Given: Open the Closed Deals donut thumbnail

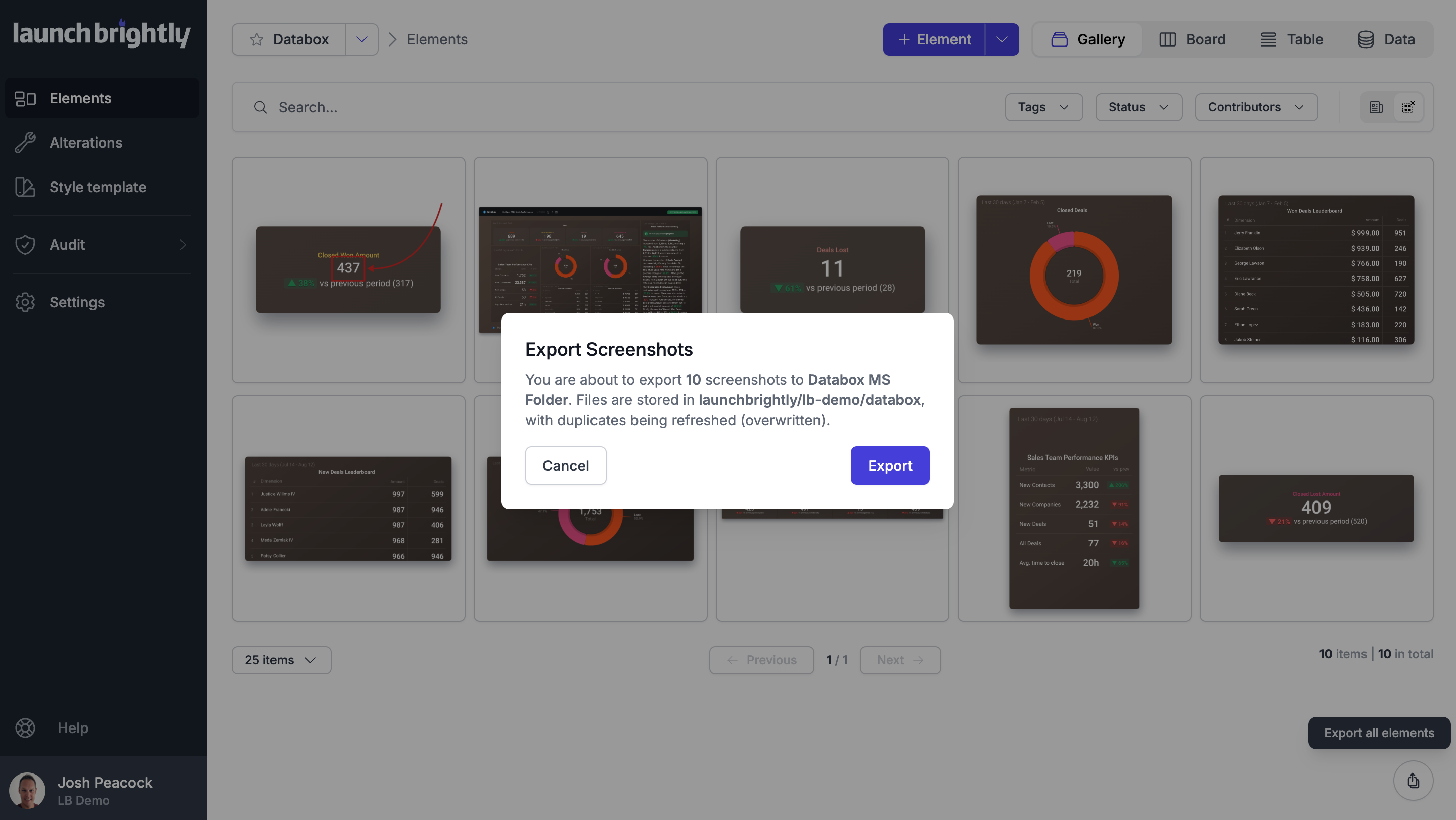Looking at the screenshot, I should tap(1074, 270).
